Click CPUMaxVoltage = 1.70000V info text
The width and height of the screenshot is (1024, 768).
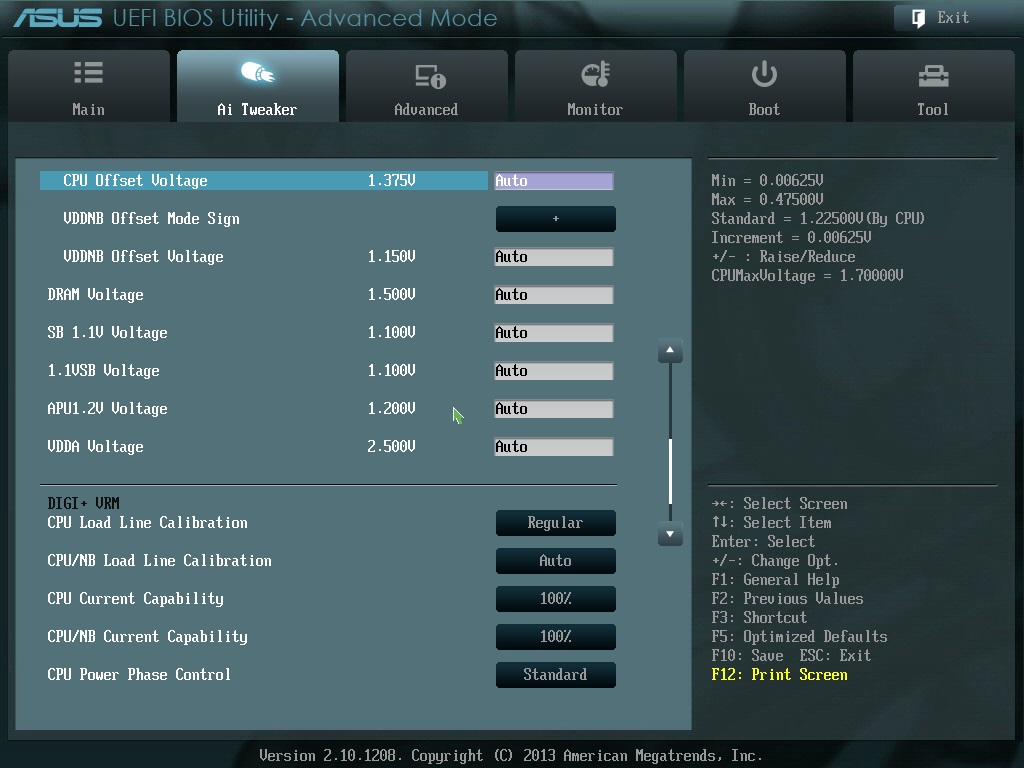tap(807, 276)
